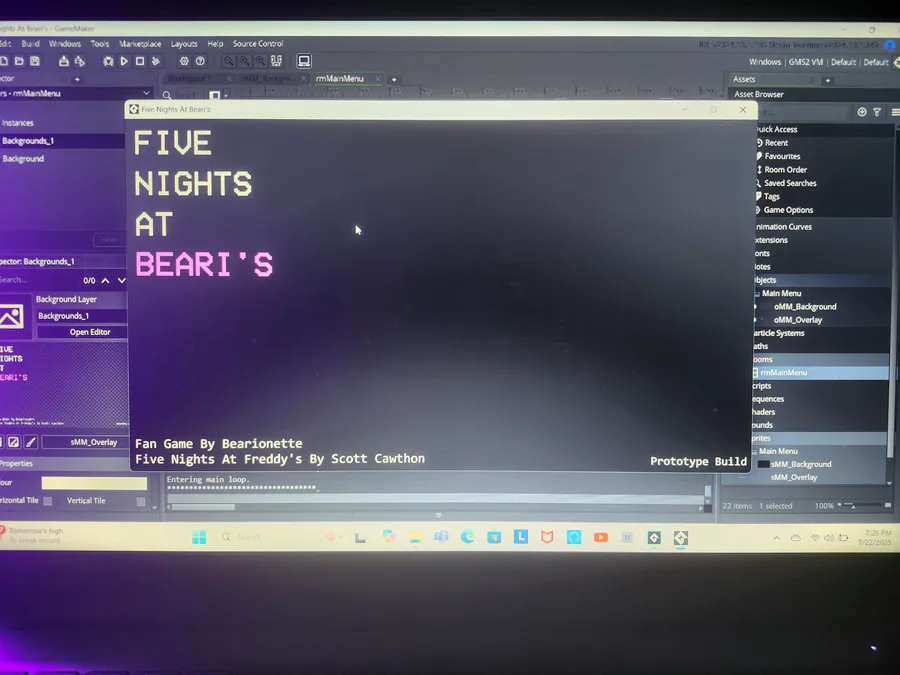Click the background layer image icon in inspector
This screenshot has height=675, width=900.
point(11,316)
